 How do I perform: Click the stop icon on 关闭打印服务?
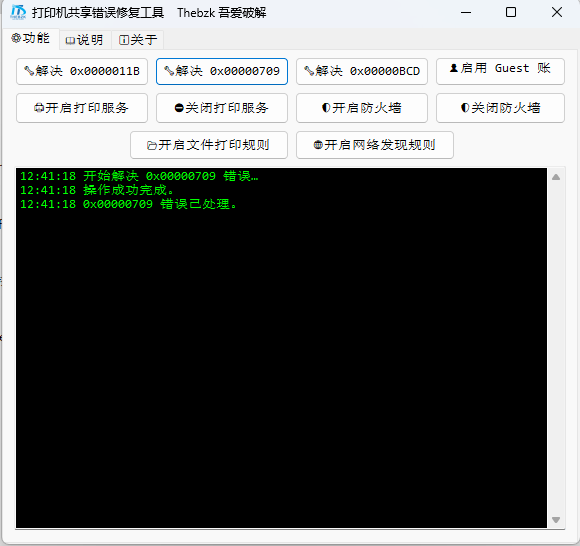click(179, 108)
